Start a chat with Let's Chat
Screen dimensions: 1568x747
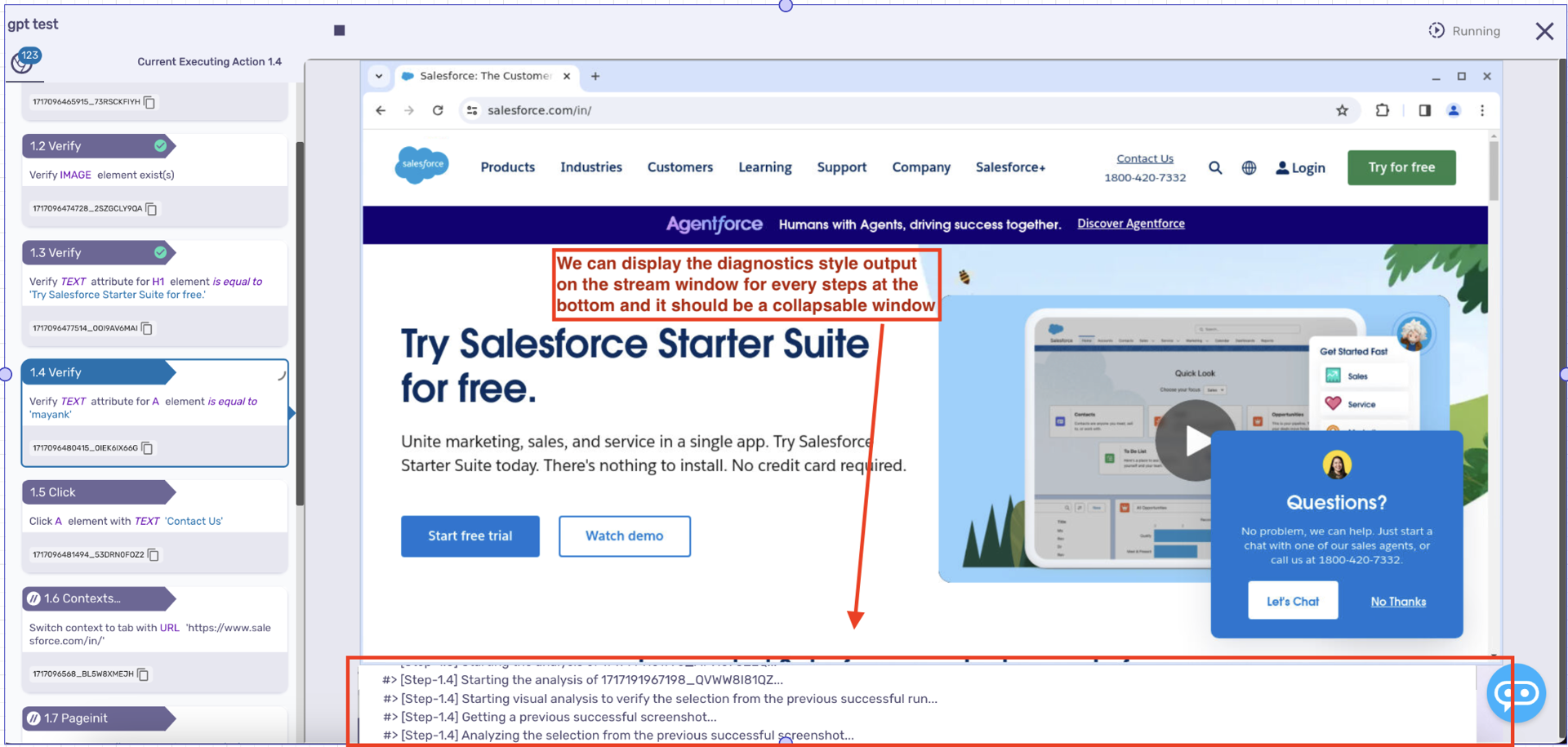point(1293,601)
